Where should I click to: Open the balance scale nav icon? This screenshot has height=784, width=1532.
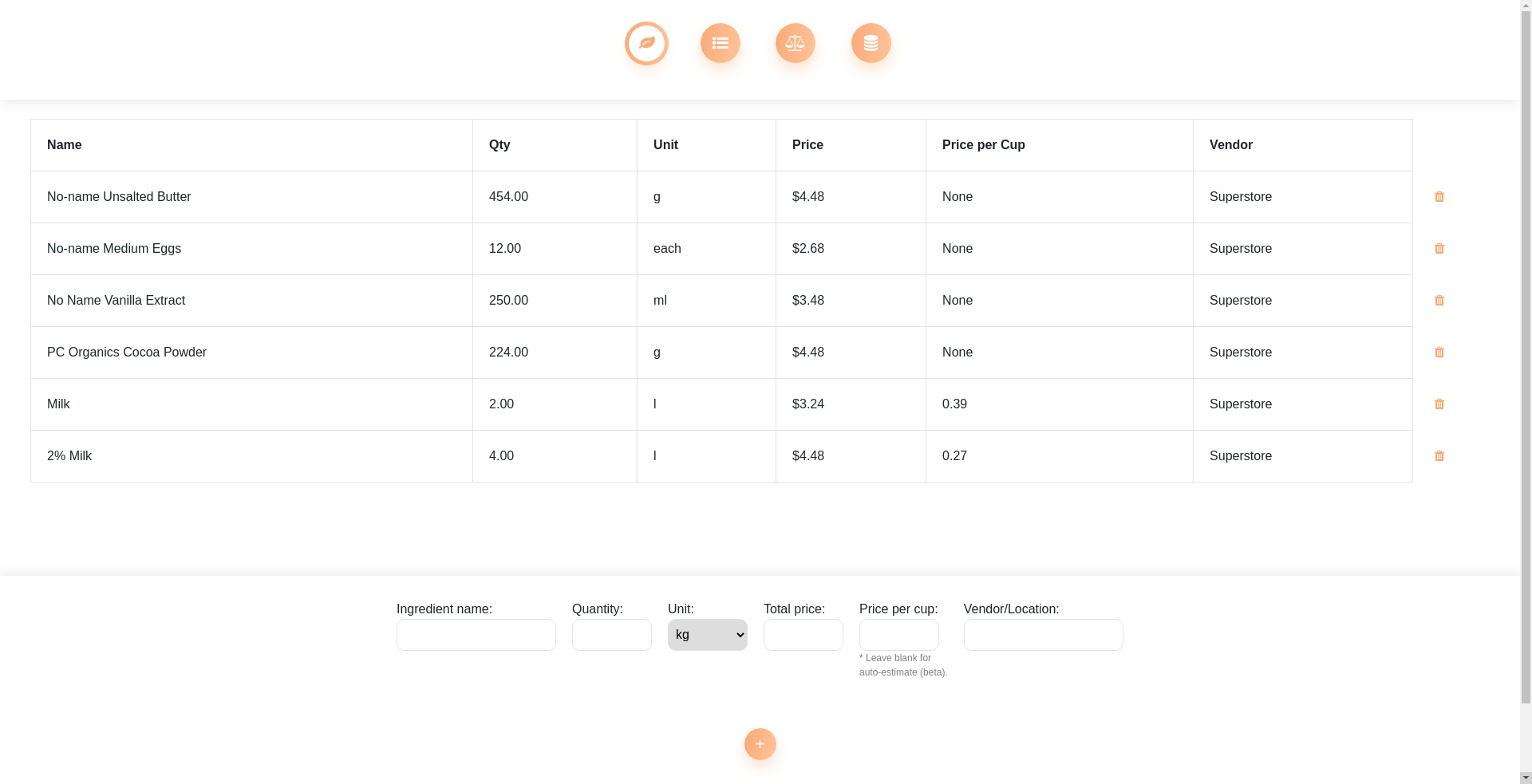coord(796,43)
